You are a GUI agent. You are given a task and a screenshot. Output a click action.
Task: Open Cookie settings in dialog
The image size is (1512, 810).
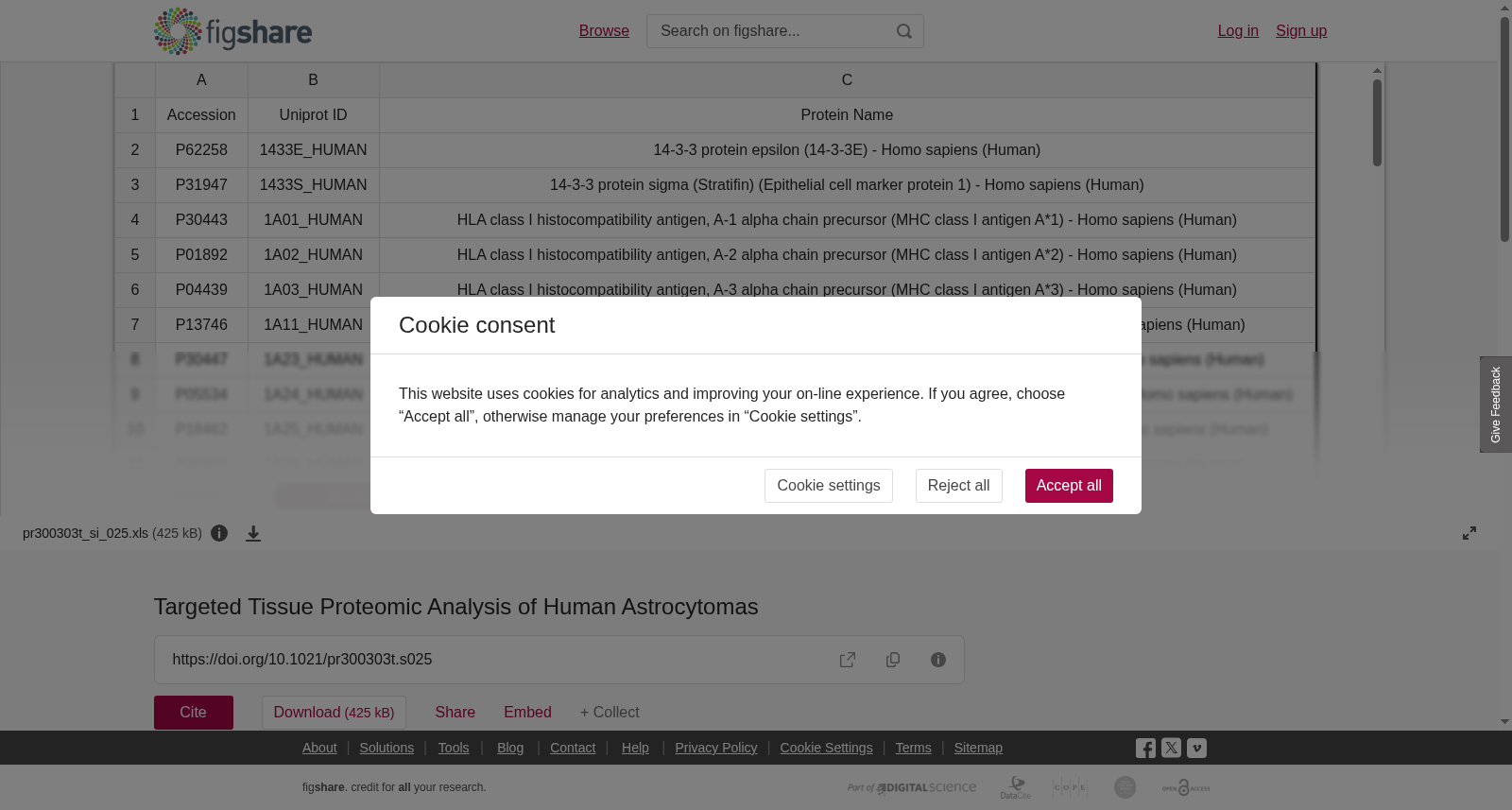[x=829, y=486]
